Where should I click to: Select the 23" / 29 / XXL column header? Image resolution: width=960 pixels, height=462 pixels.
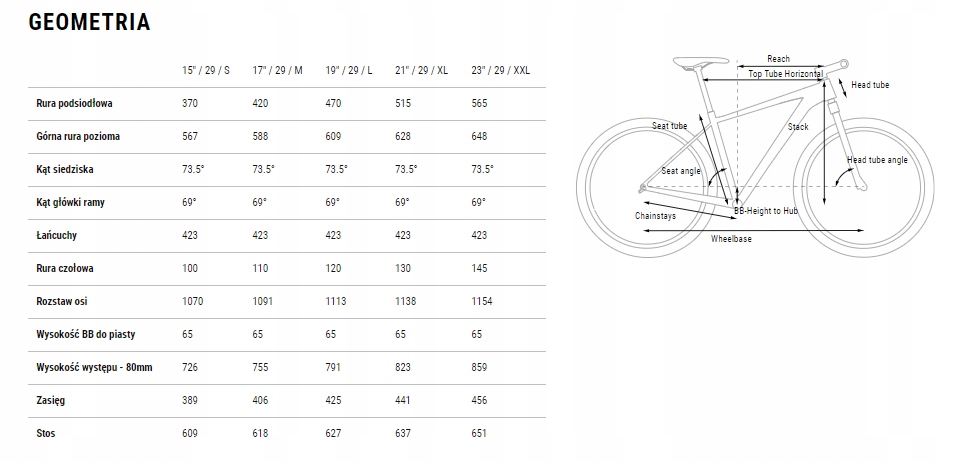click(x=500, y=70)
